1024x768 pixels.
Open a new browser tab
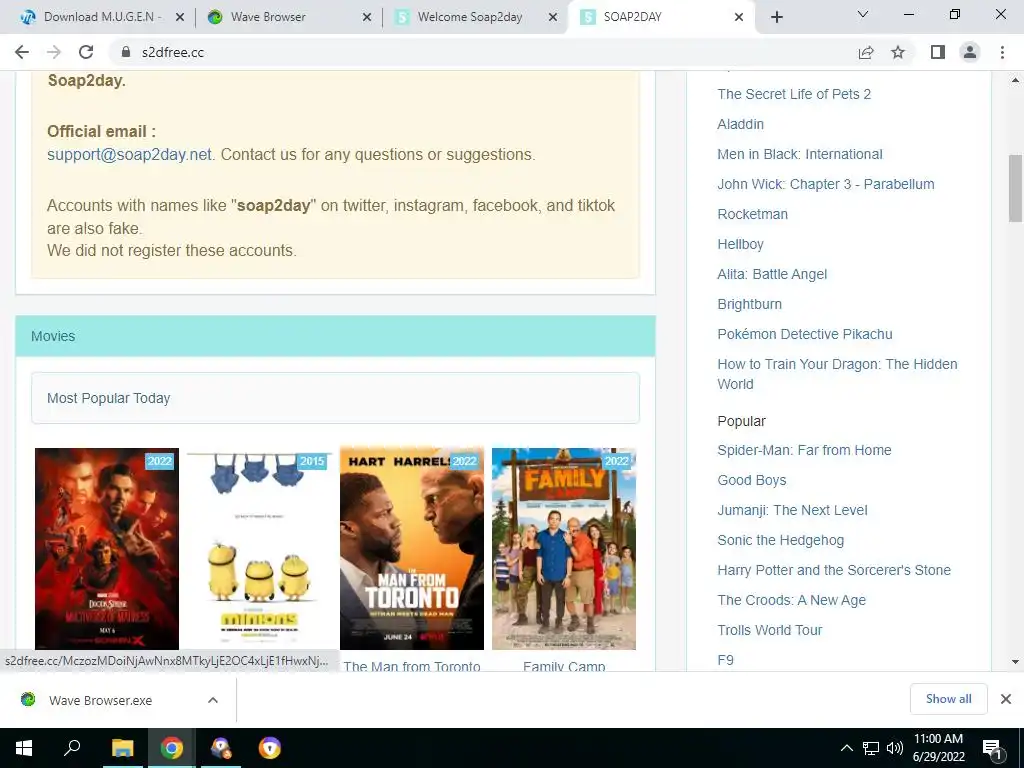coord(776,17)
